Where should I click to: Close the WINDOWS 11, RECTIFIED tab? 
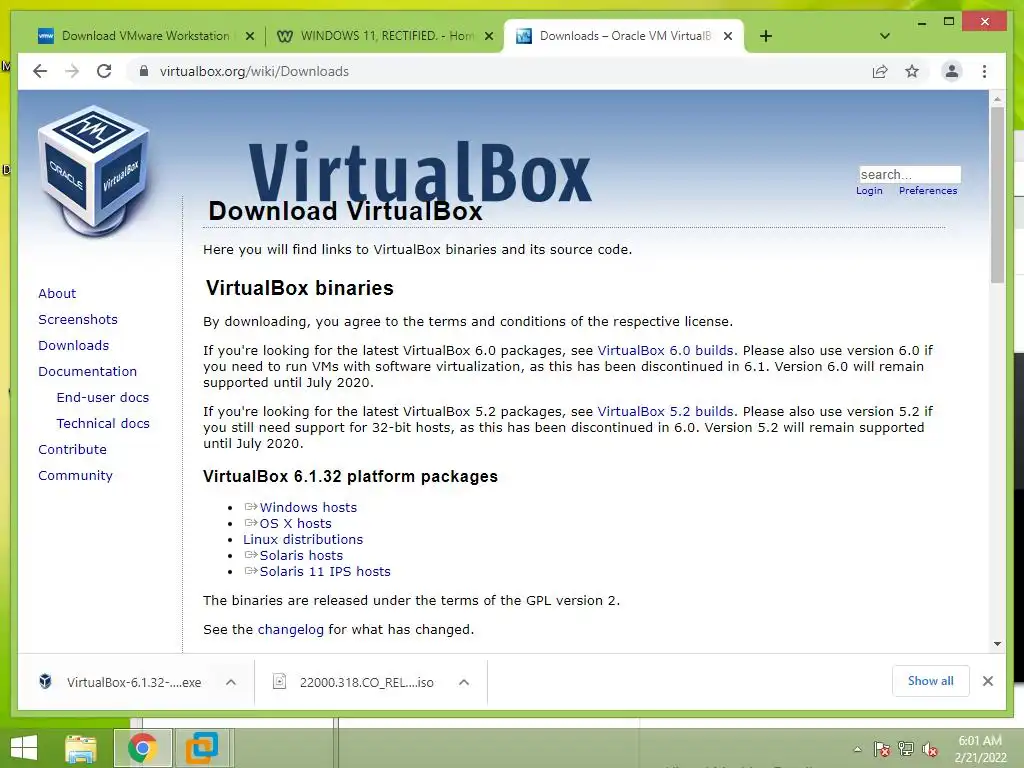[488, 36]
